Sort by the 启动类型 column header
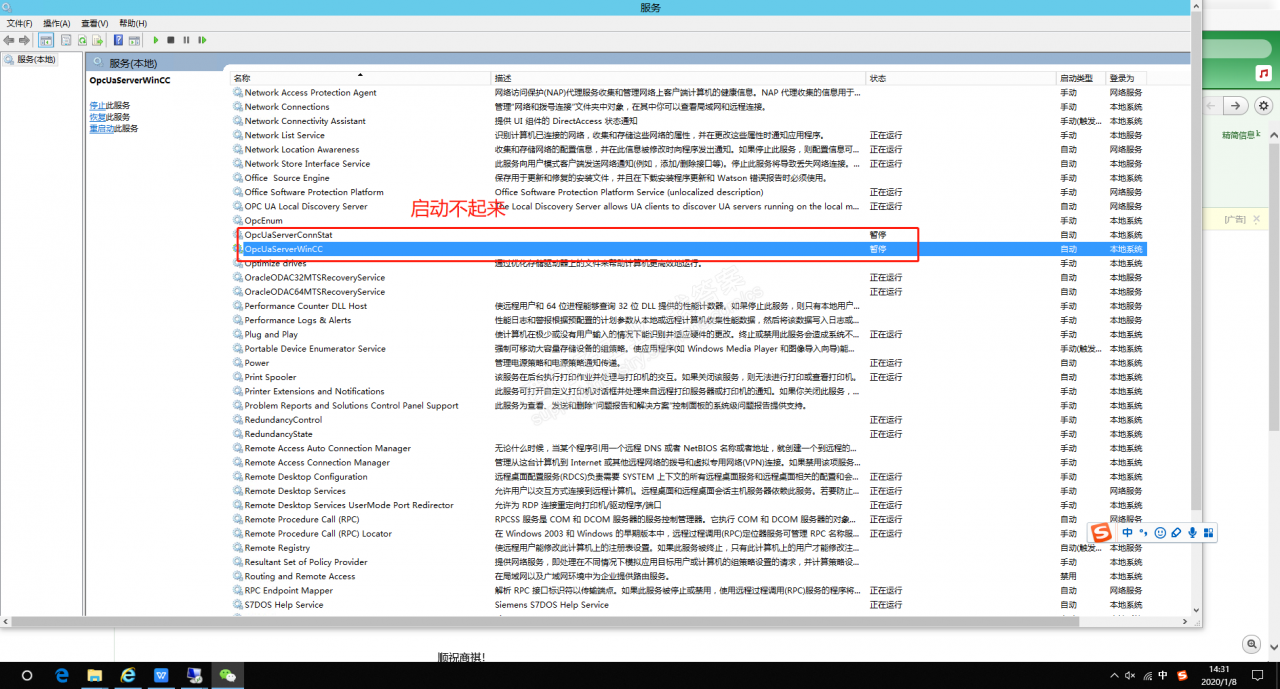The image size is (1280, 689). click(x=1081, y=78)
